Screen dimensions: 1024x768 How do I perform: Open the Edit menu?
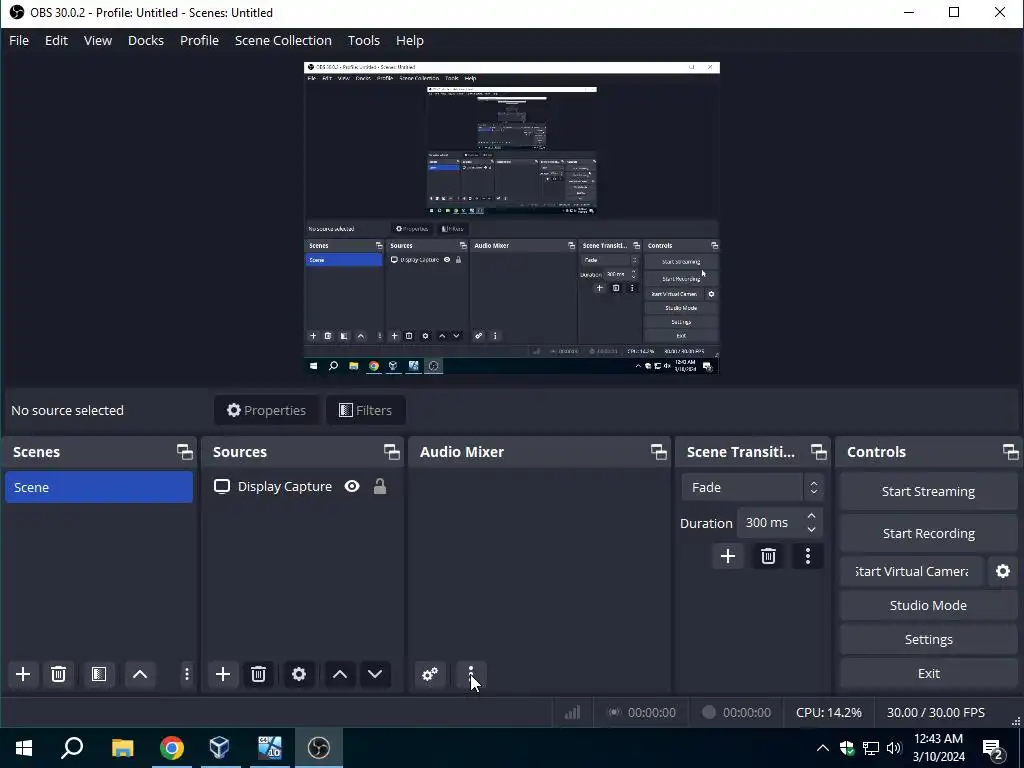click(56, 40)
